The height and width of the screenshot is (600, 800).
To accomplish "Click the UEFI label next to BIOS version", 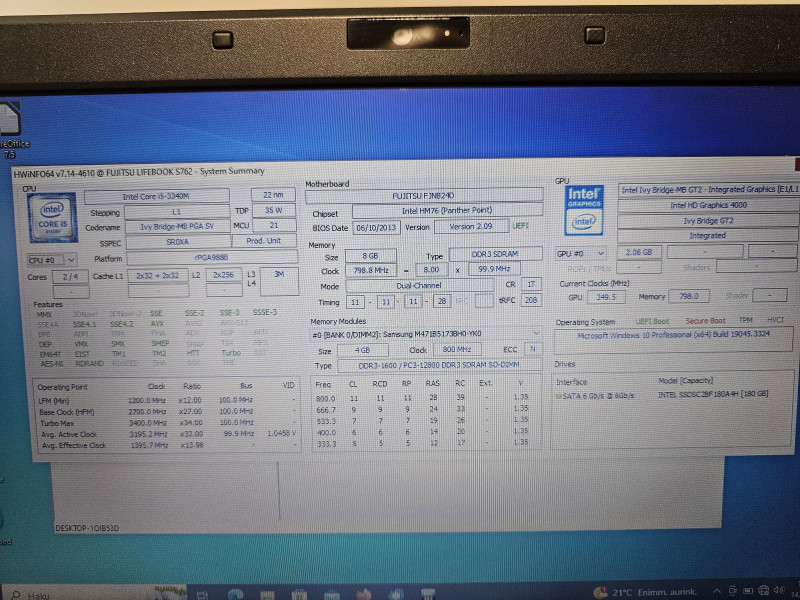I will pyautogui.click(x=520, y=226).
